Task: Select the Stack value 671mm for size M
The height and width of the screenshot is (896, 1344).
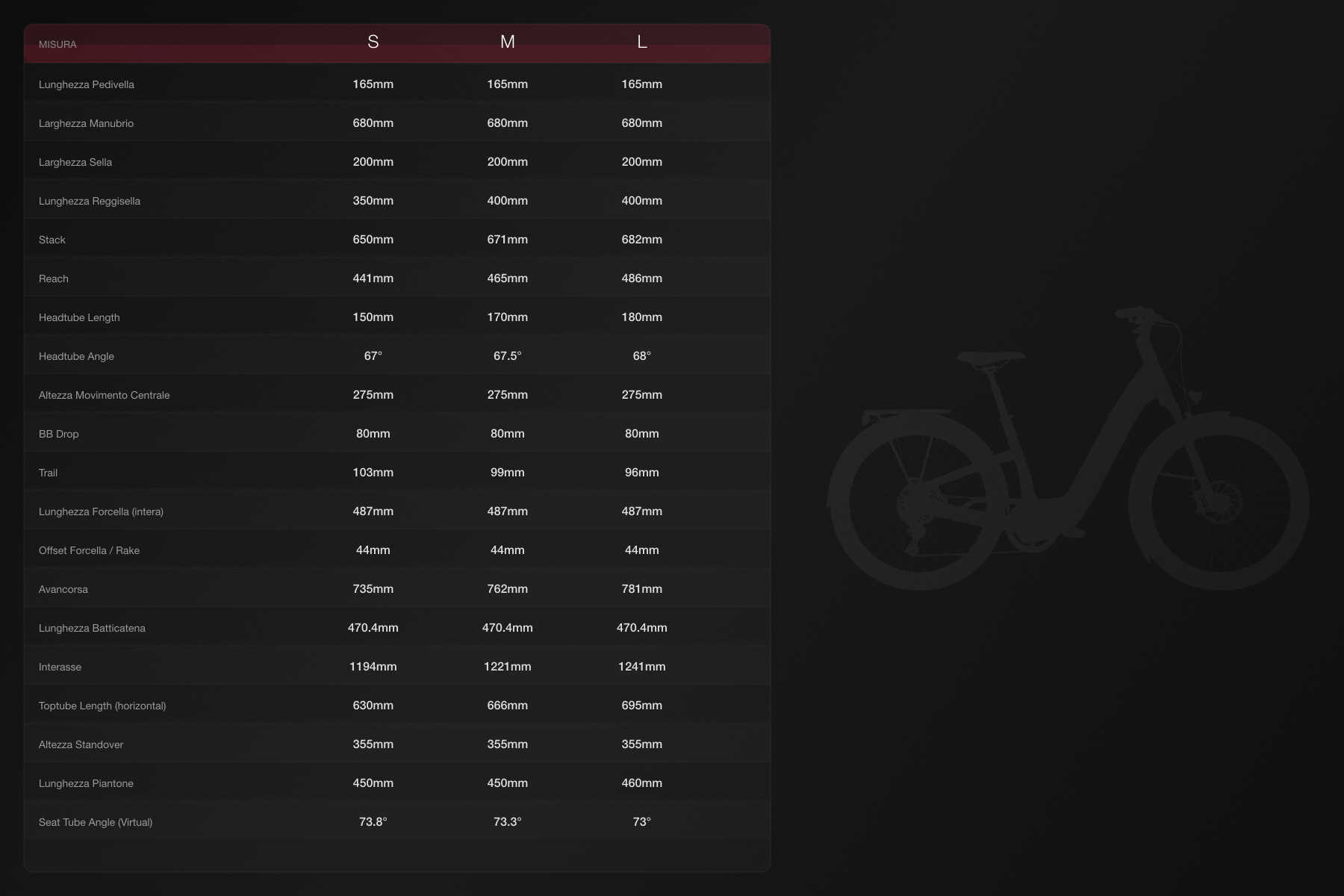Action: click(x=507, y=240)
